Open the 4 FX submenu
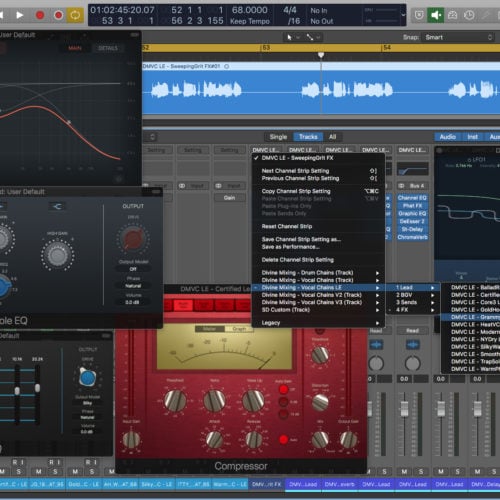 click(414, 310)
